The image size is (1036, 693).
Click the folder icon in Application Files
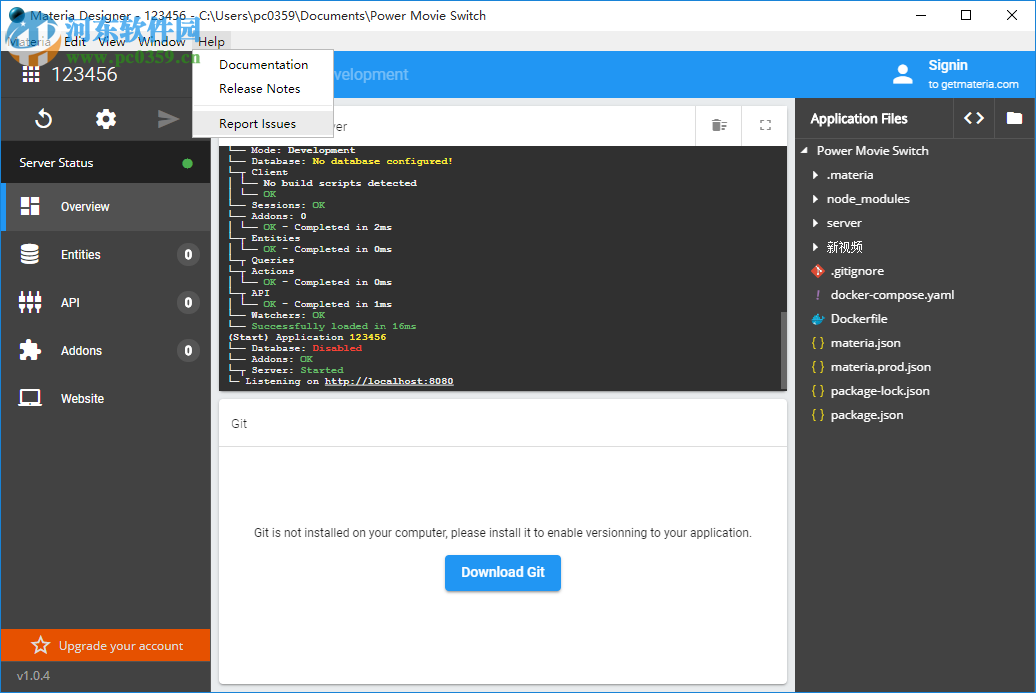coord(1014,118)
